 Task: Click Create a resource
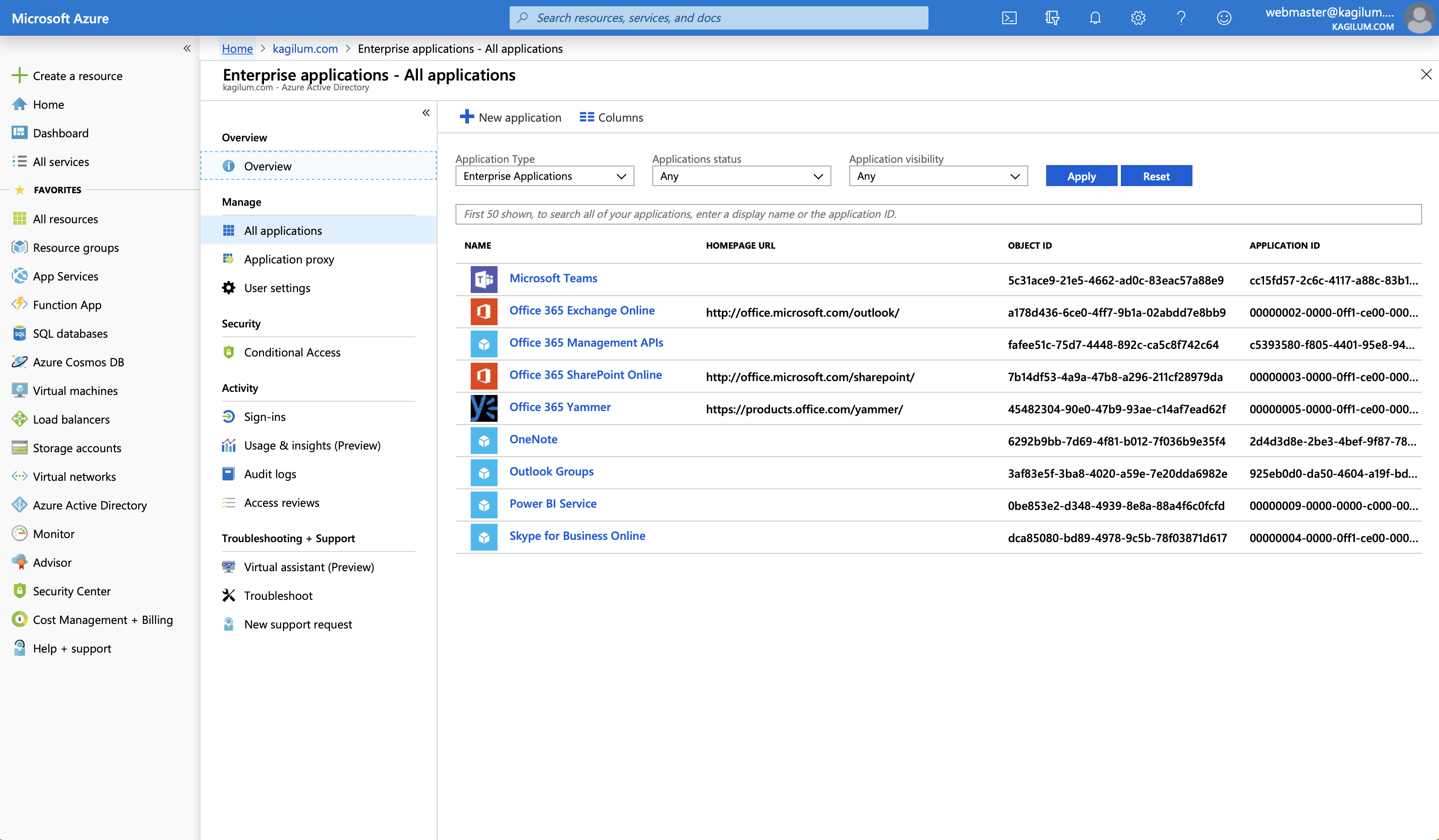pos(68,75)
